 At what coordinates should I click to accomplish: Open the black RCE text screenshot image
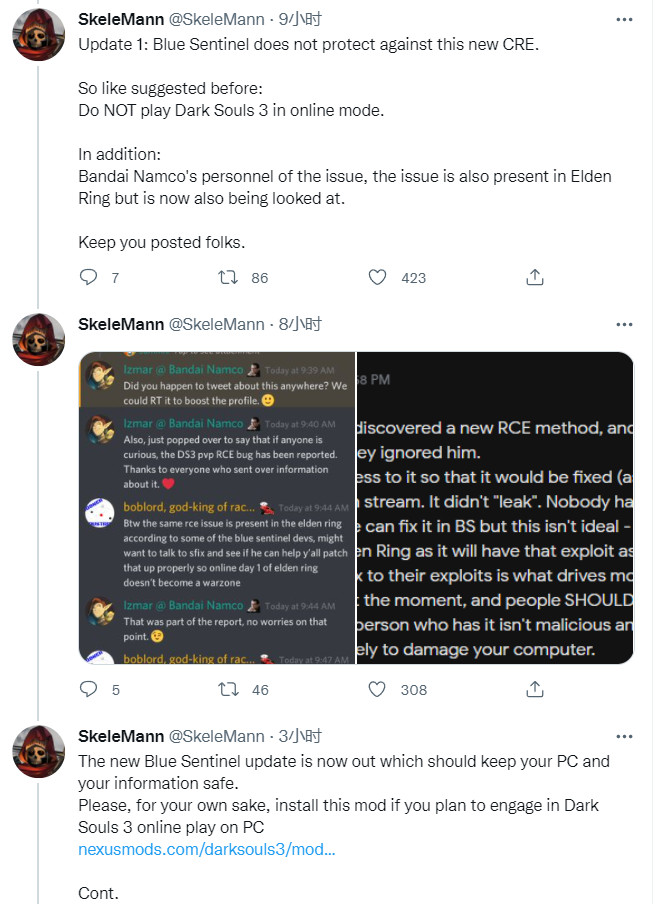point(496,507)
